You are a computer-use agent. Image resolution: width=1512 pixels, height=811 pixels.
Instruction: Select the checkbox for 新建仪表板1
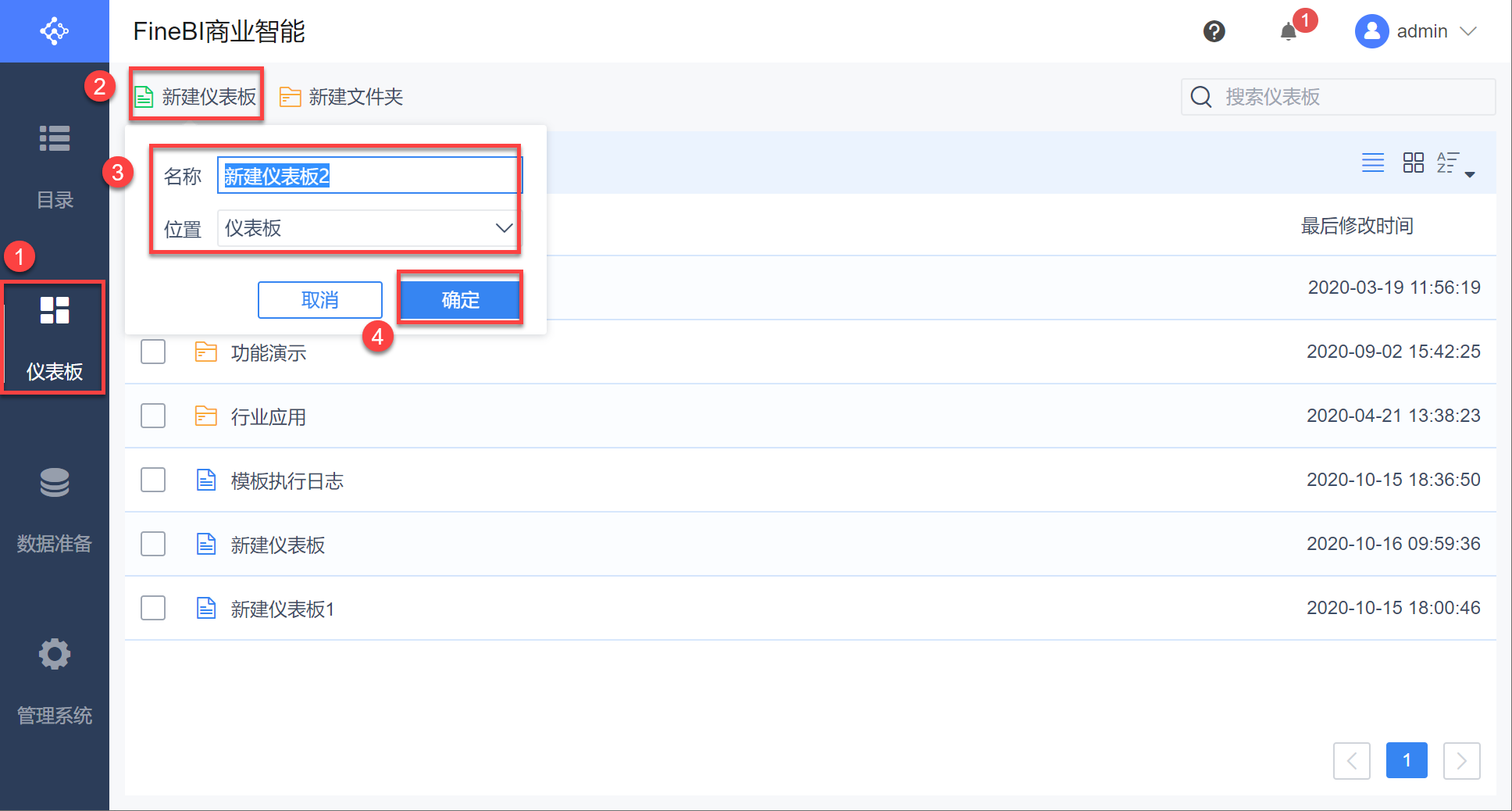pos(153,608)
